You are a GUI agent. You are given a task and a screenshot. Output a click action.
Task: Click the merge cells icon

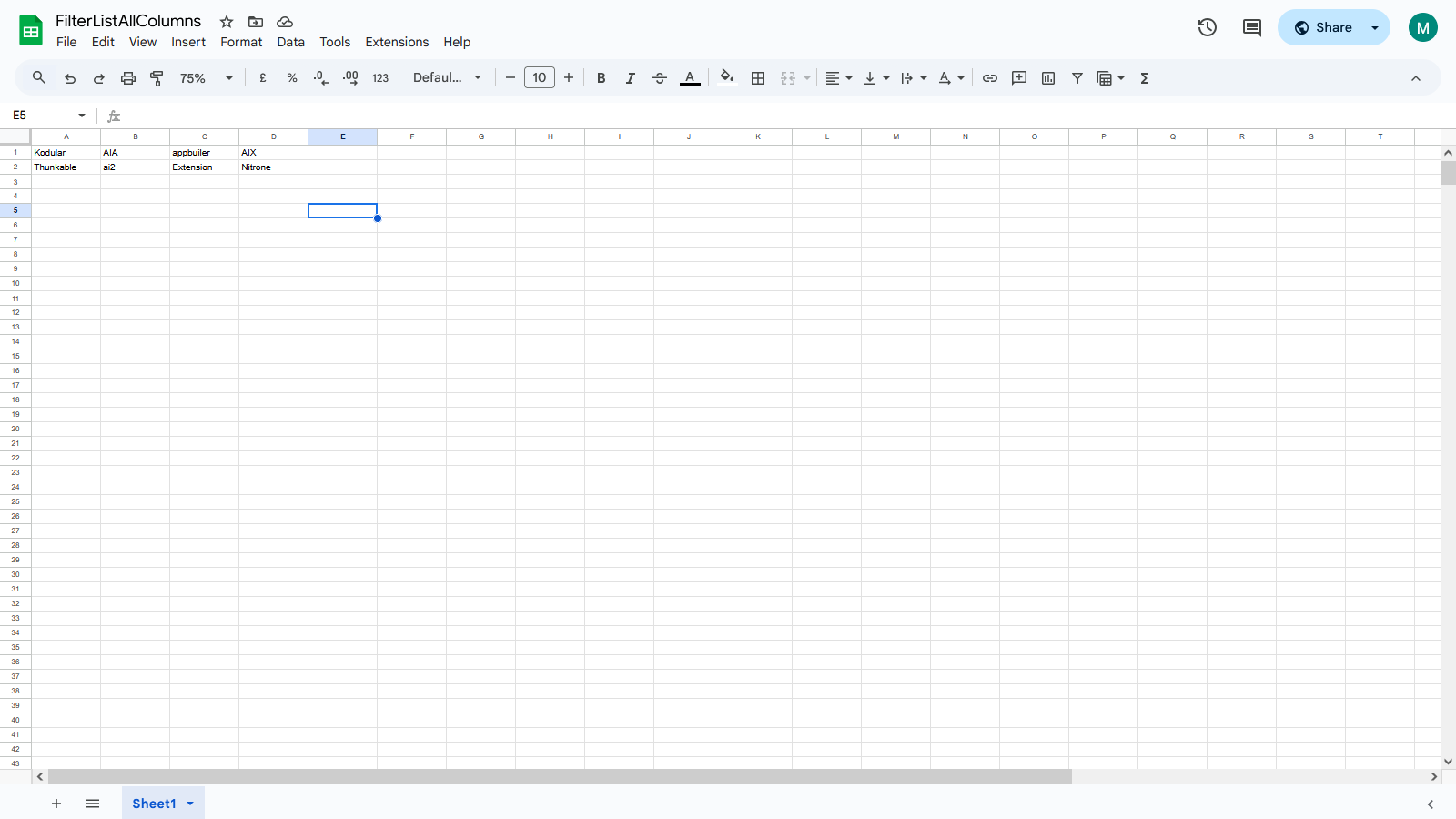pyautogui.click(x=788, y=78)
